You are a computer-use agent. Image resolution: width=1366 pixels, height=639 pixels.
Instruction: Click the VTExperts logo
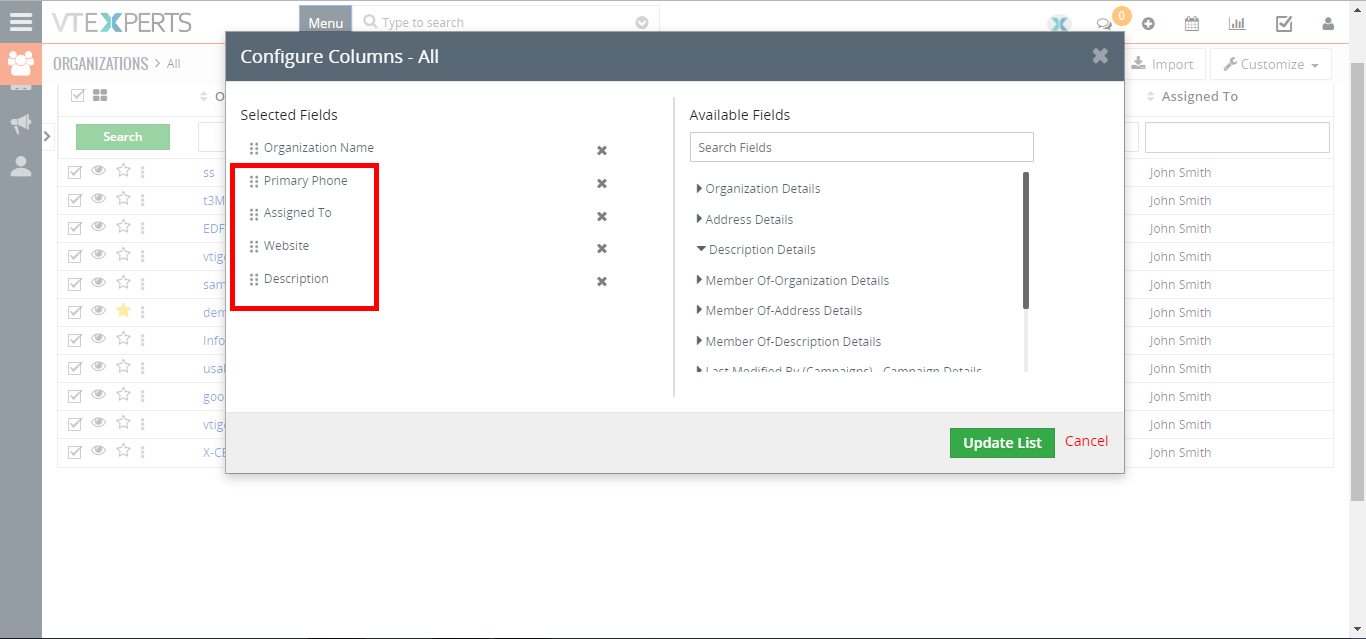122,22
